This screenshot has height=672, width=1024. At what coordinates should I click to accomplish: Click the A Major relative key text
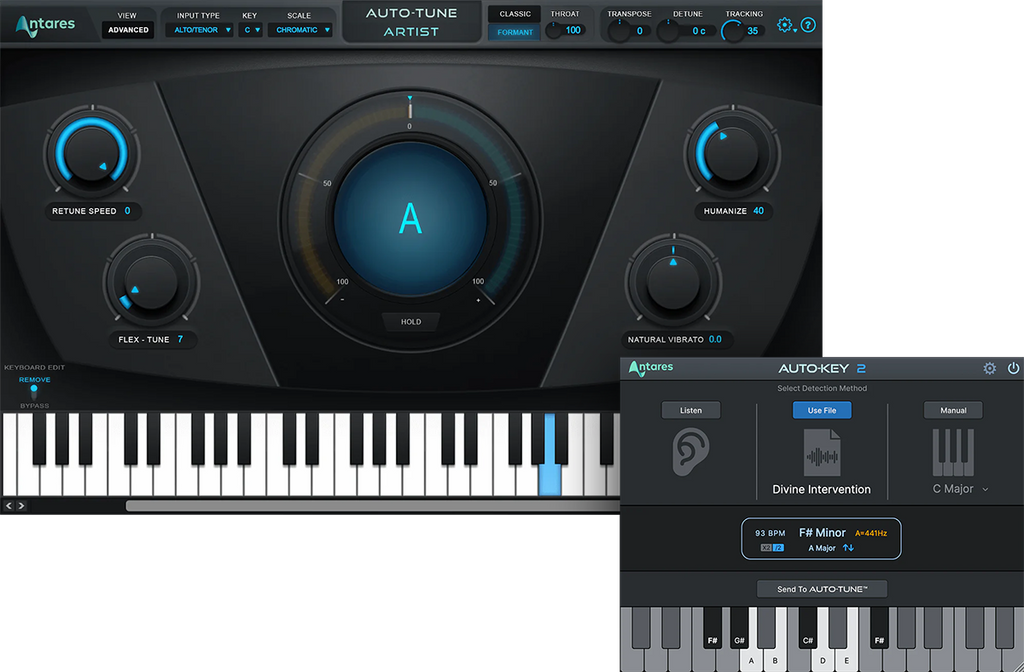(822, 548)
